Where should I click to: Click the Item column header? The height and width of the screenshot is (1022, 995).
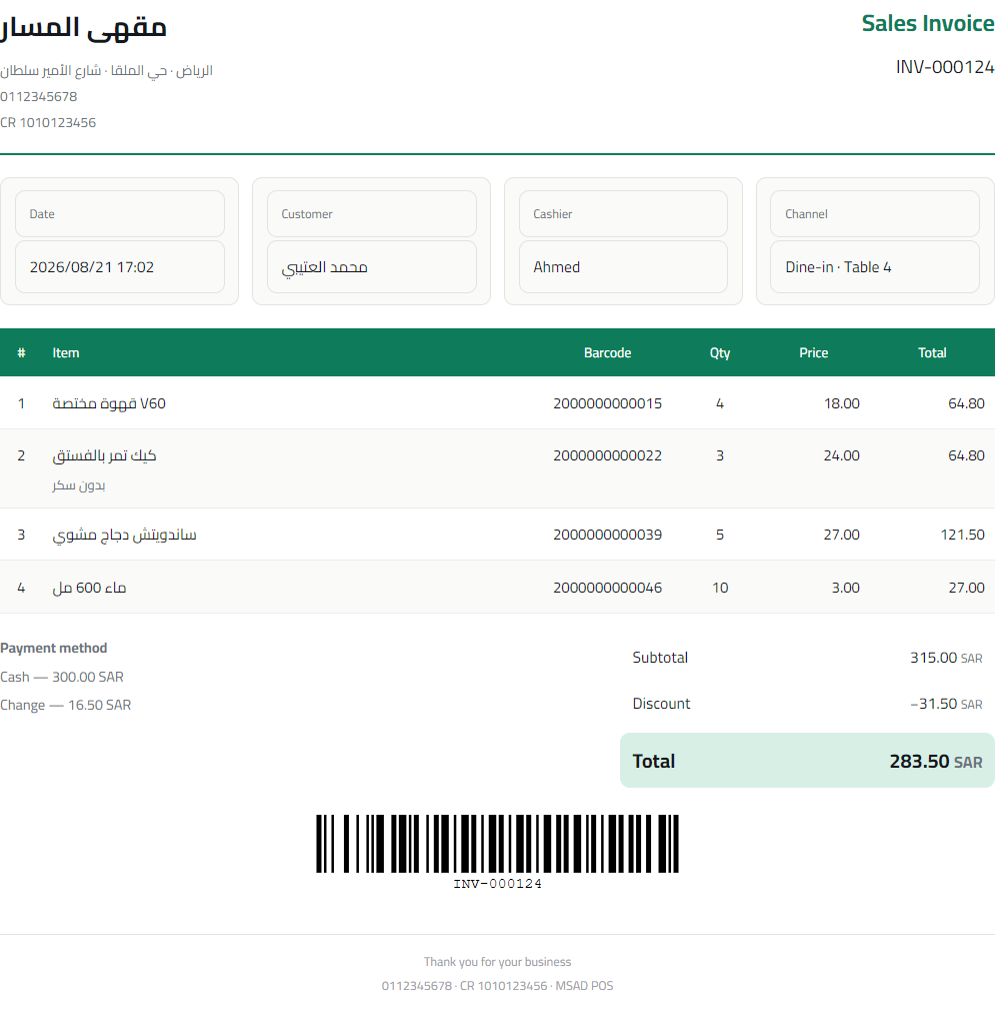pyautogui.click(x=66, y=353)
